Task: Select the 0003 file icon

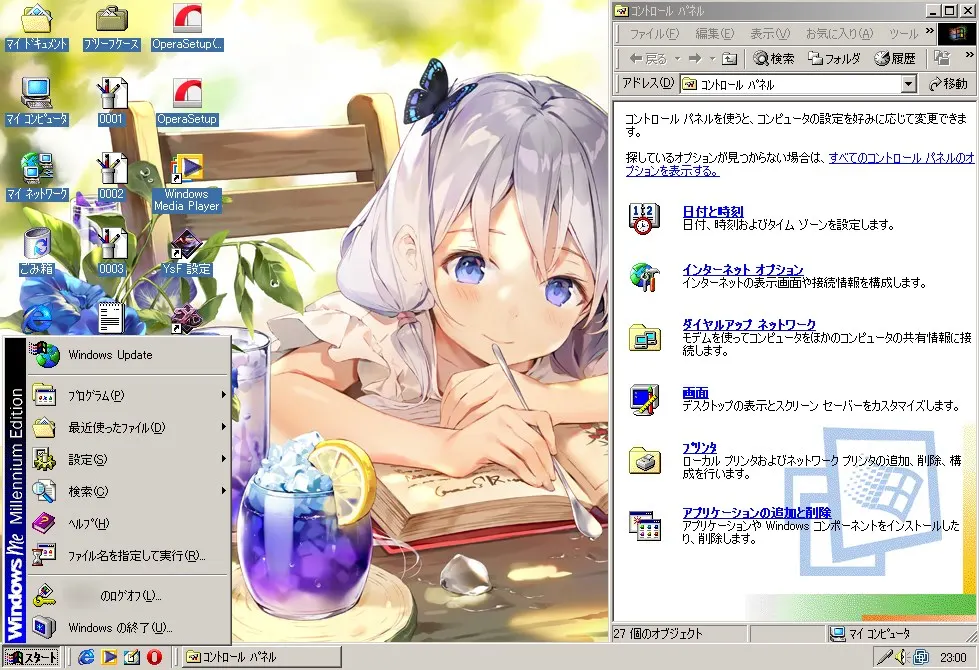Action: 111,252
